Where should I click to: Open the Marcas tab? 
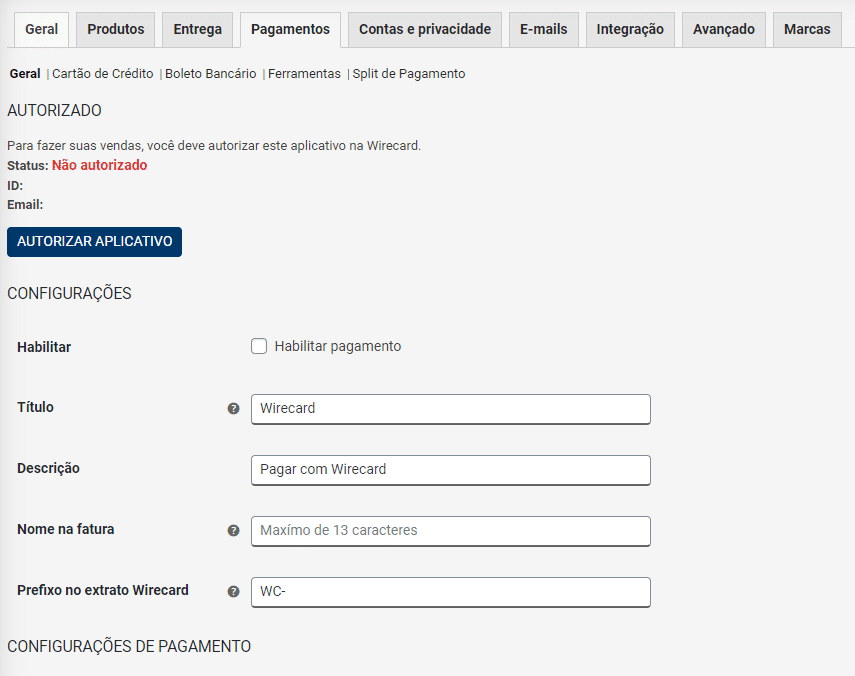pyautogui.click(x=807, y=29)
